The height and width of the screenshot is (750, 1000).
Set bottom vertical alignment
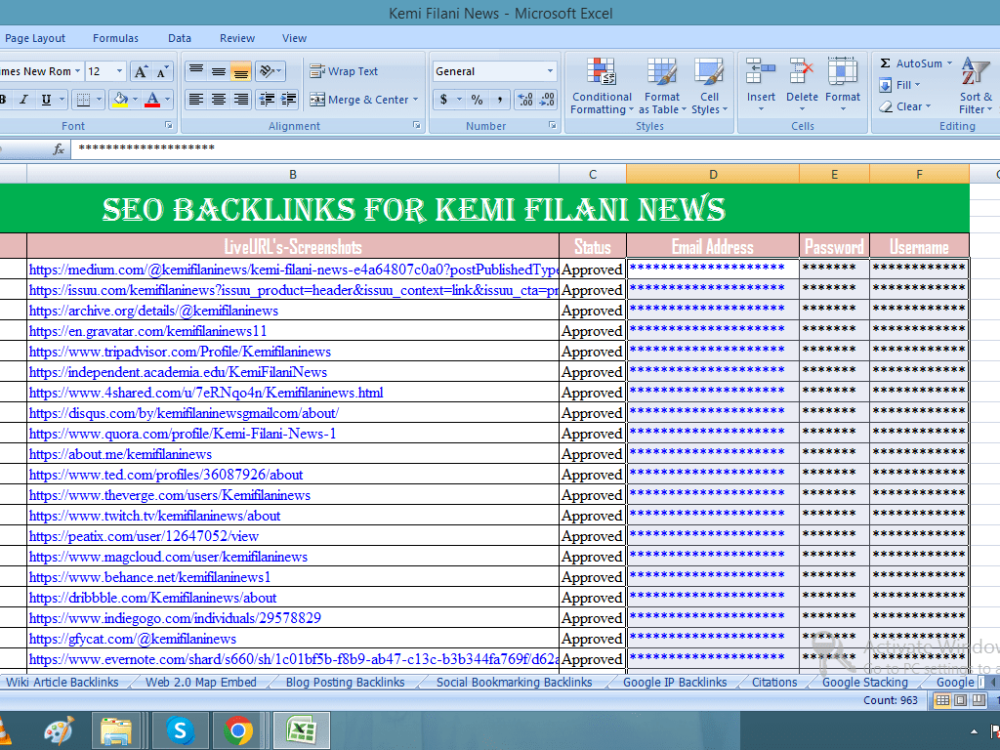tap(240, 71)
